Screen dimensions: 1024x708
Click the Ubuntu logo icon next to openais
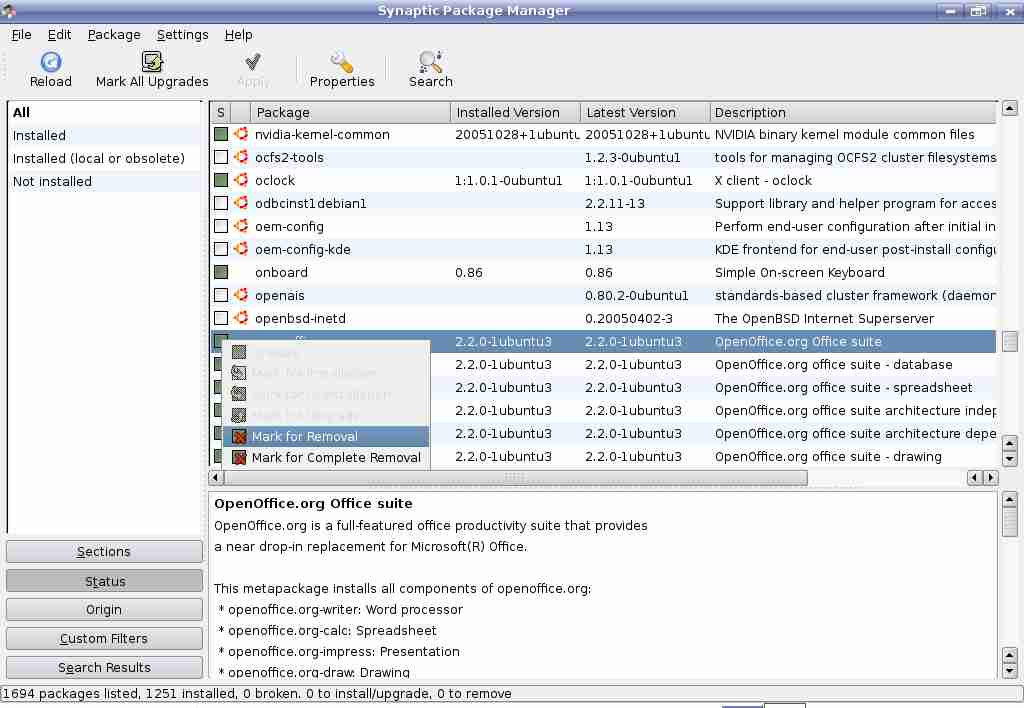coord(241,295)
